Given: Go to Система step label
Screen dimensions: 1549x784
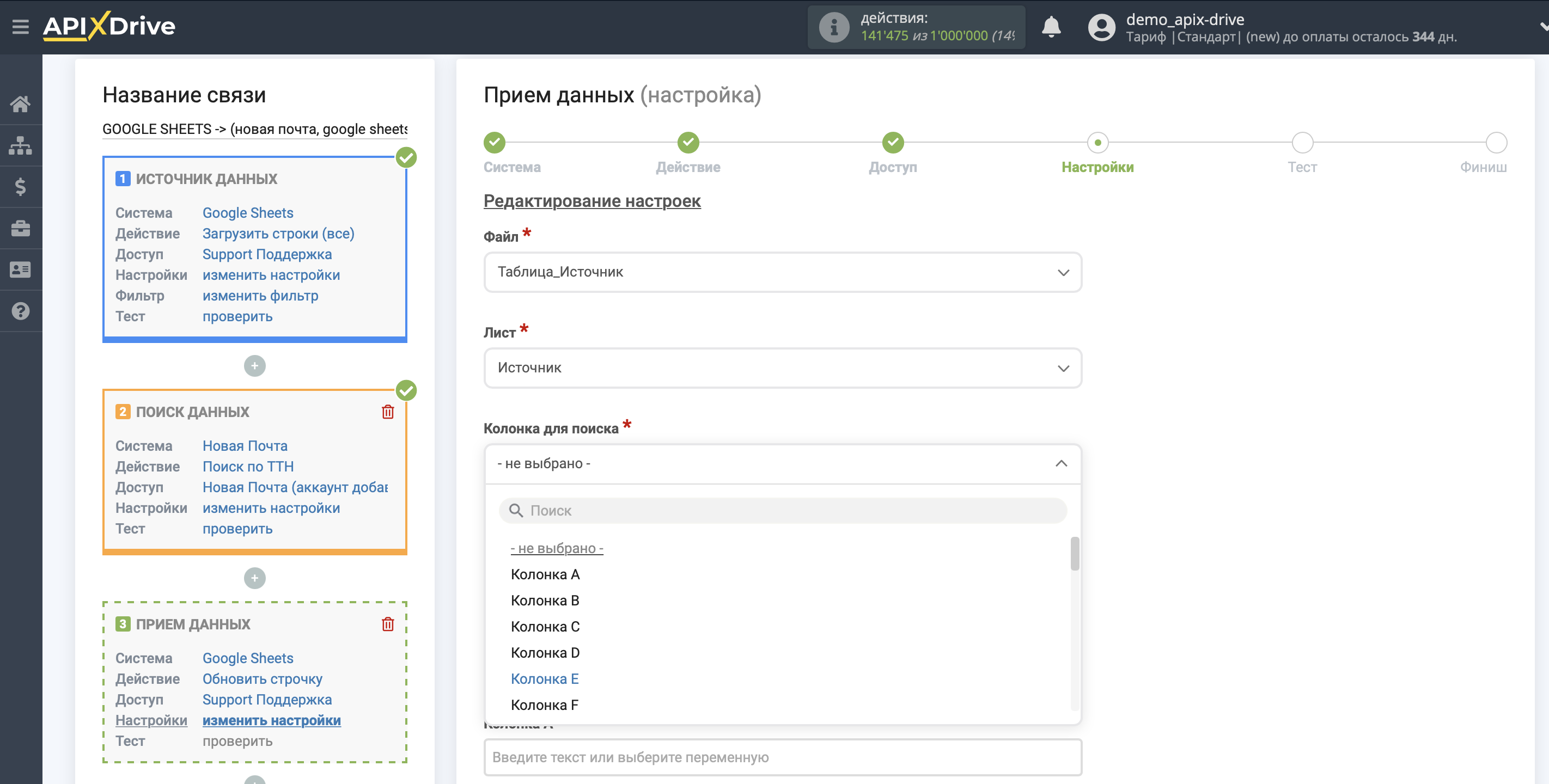Looking at the screenshot, I should click(512, 167).
